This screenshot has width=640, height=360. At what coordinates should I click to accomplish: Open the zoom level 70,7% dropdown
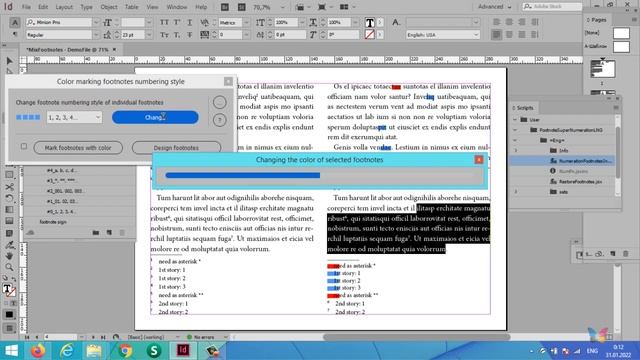point(282,7)
